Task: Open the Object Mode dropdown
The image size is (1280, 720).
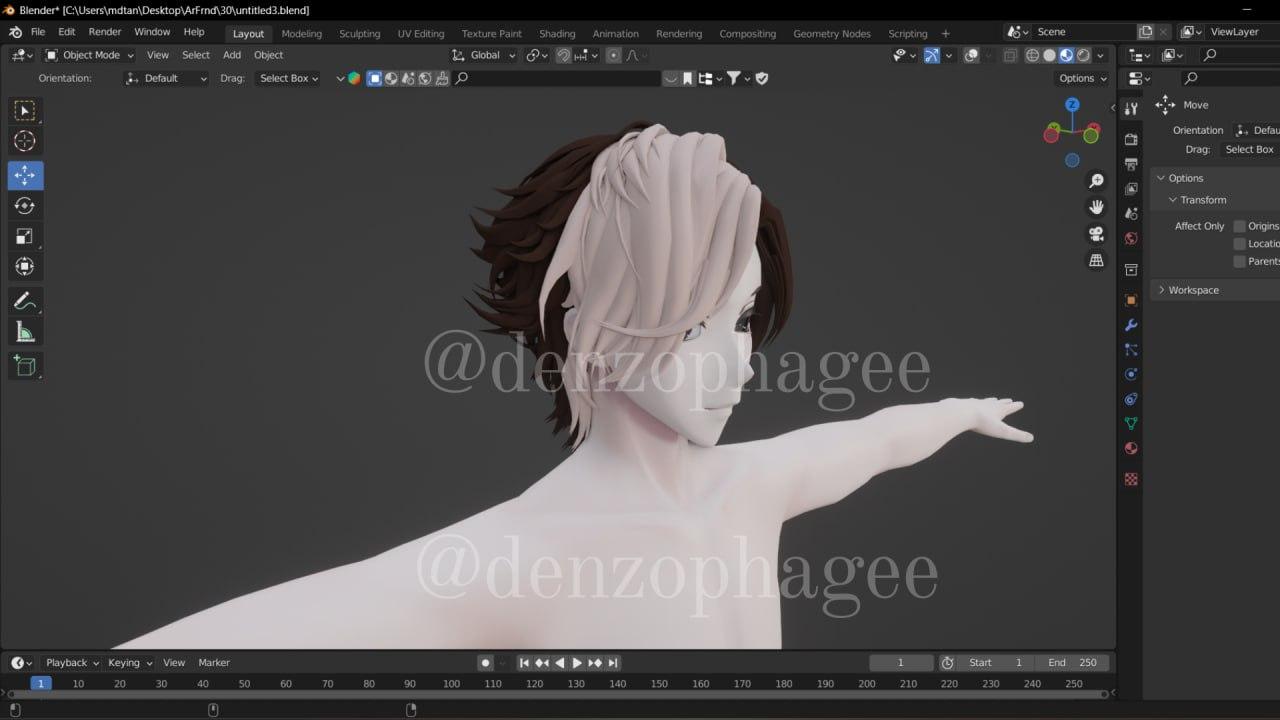Action: coord(92,55)
